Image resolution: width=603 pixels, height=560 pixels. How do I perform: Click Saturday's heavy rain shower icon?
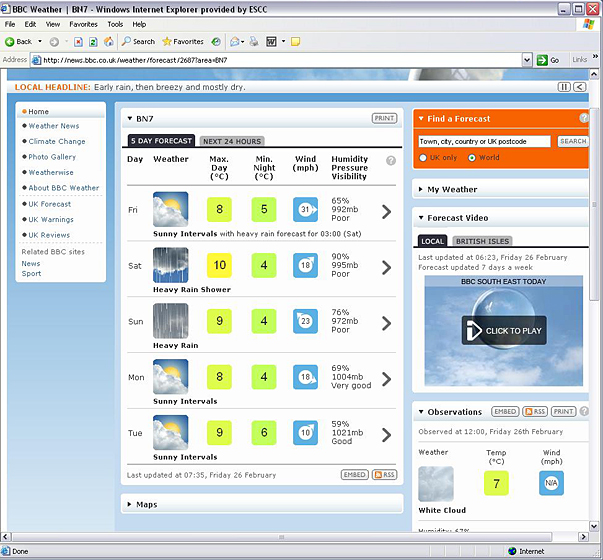click(171, 265)
